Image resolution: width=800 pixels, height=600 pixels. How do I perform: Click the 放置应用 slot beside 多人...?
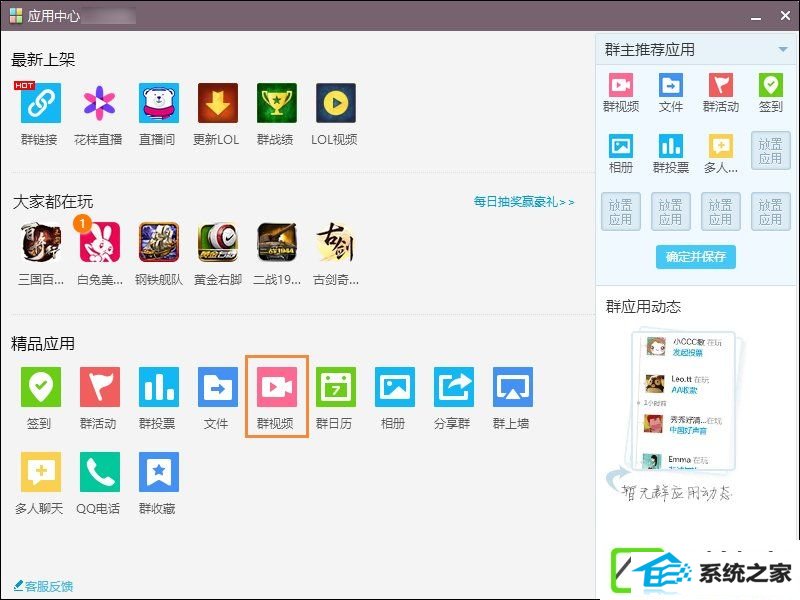coord(770,151)
